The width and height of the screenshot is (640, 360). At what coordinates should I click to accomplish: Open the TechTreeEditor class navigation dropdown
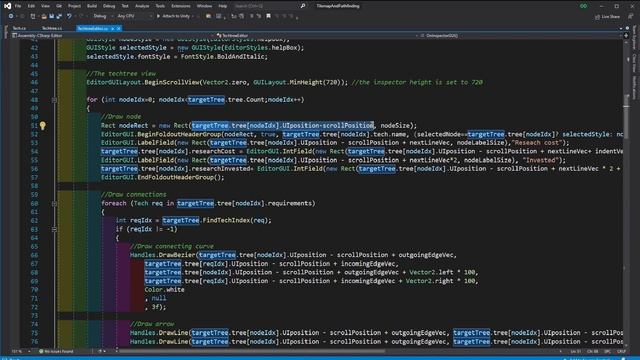316,36
